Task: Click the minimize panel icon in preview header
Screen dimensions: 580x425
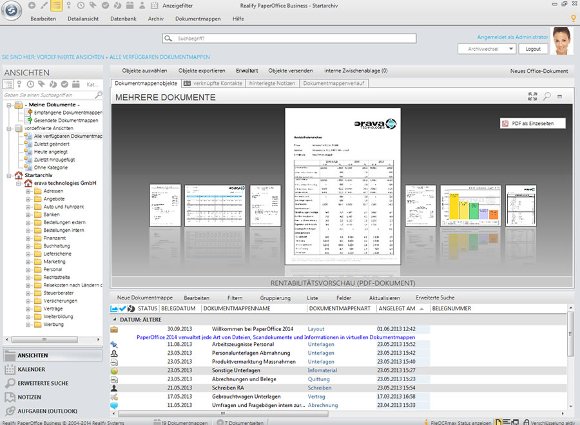Action: [560, 97]
